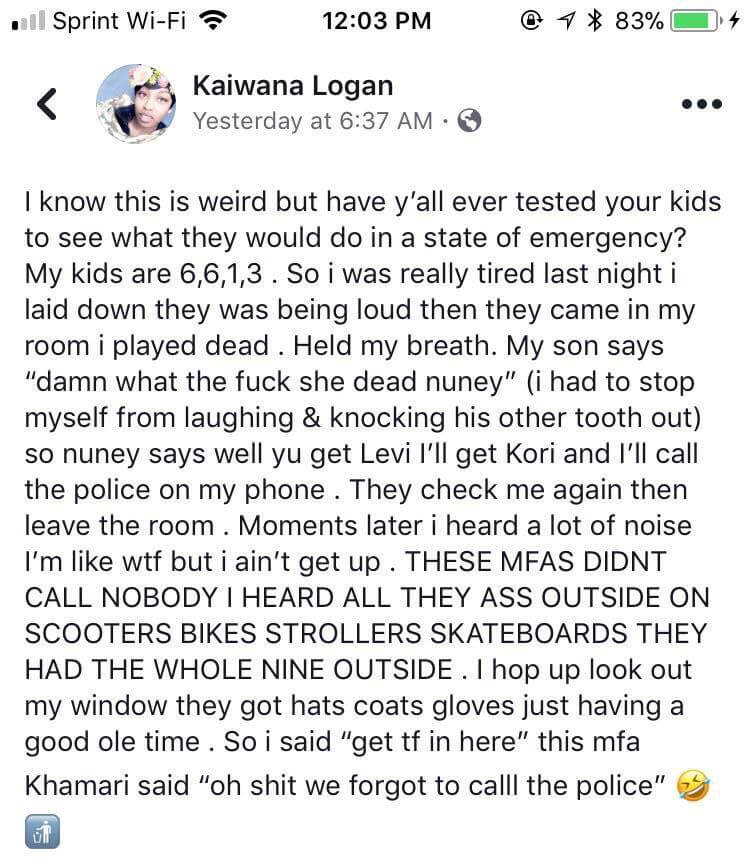Tap the 83% battery percentage

(x=640, y=19)
